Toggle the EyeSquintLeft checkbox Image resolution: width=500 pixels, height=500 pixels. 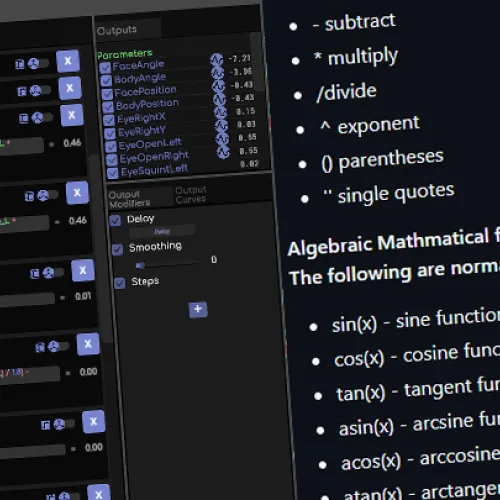[113, 173]
